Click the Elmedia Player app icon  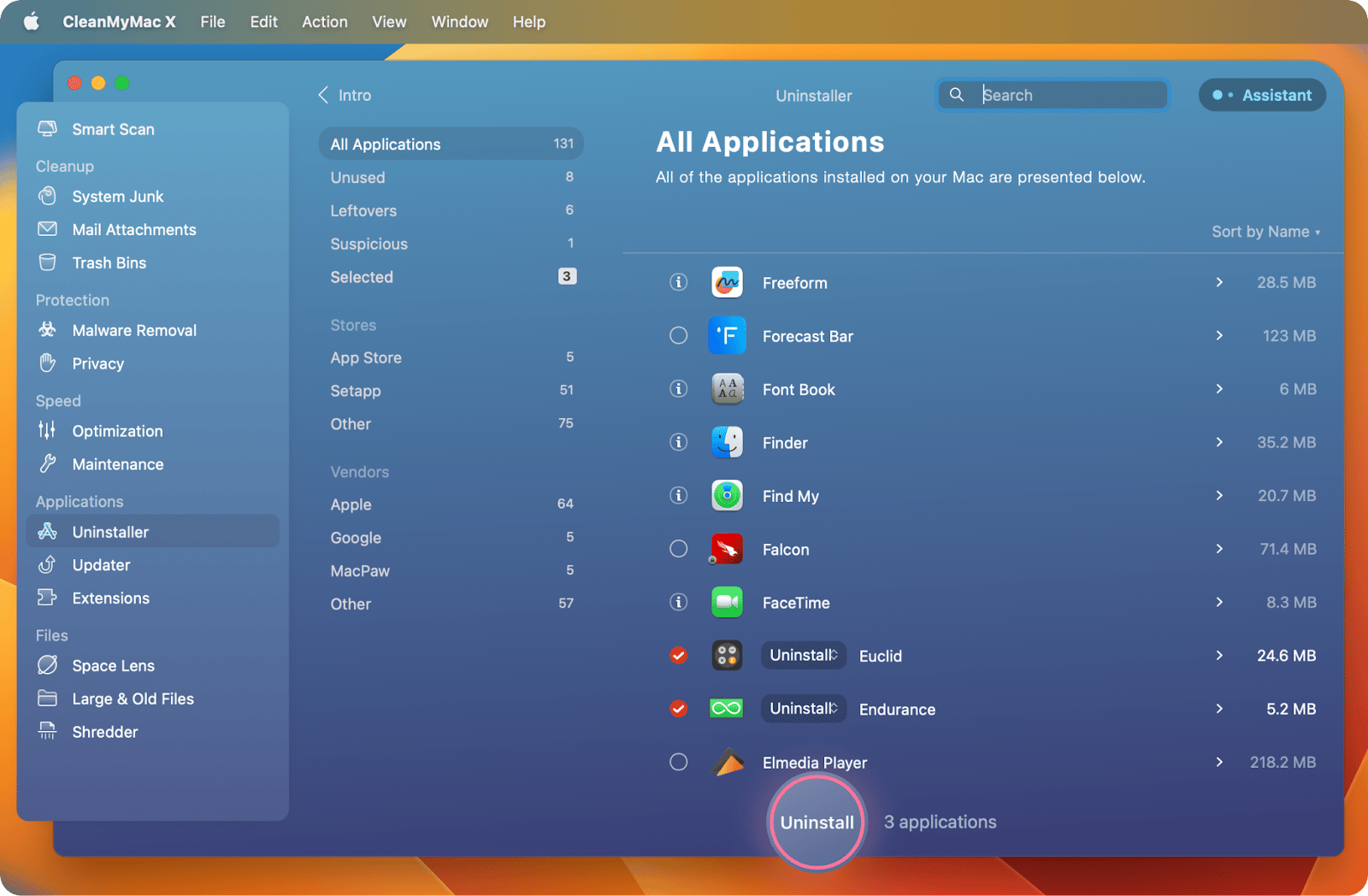728,762
